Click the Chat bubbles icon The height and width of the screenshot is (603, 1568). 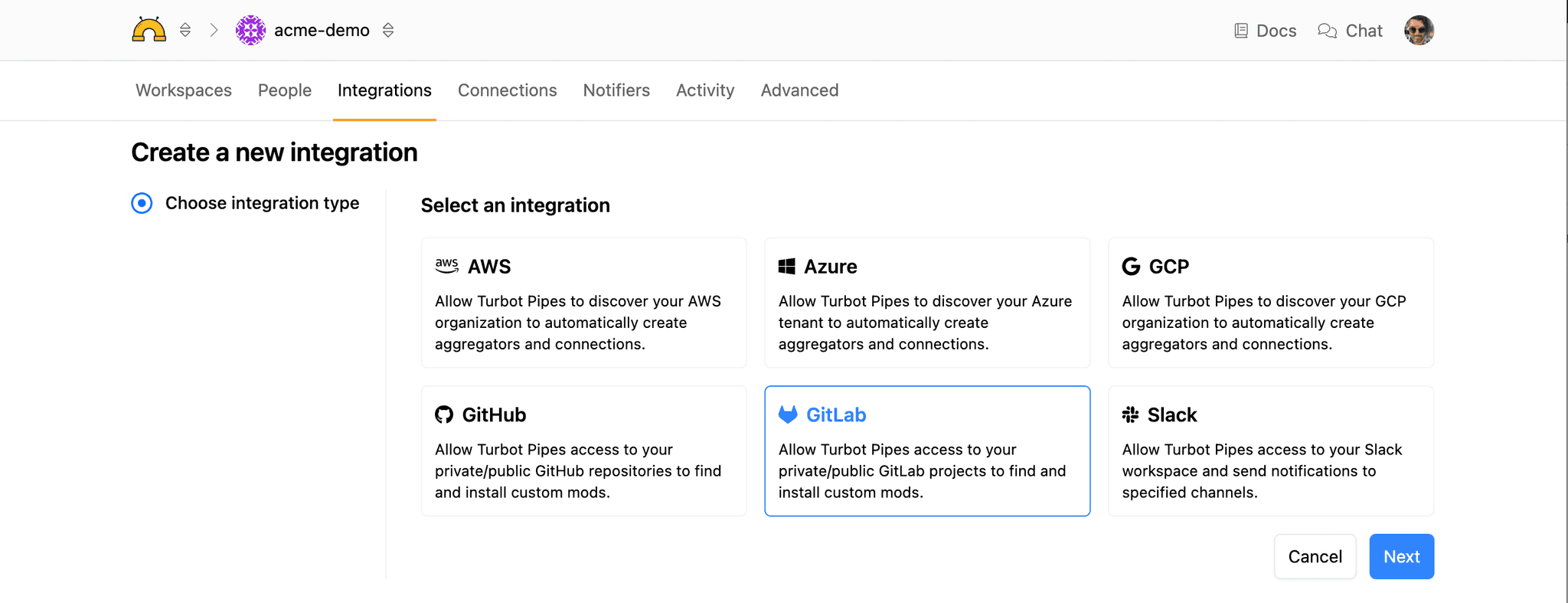click(x=1327, y=31)
